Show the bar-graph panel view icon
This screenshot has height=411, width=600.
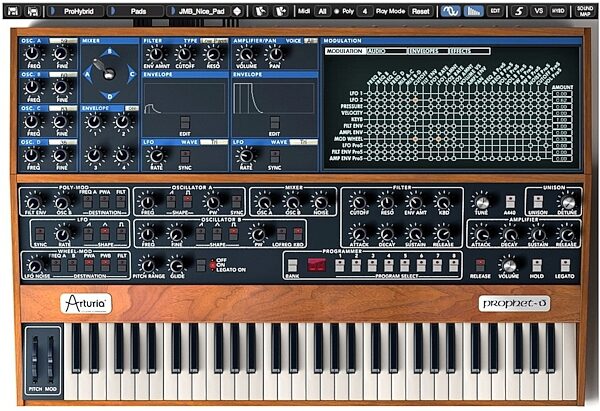click(473, 11)
